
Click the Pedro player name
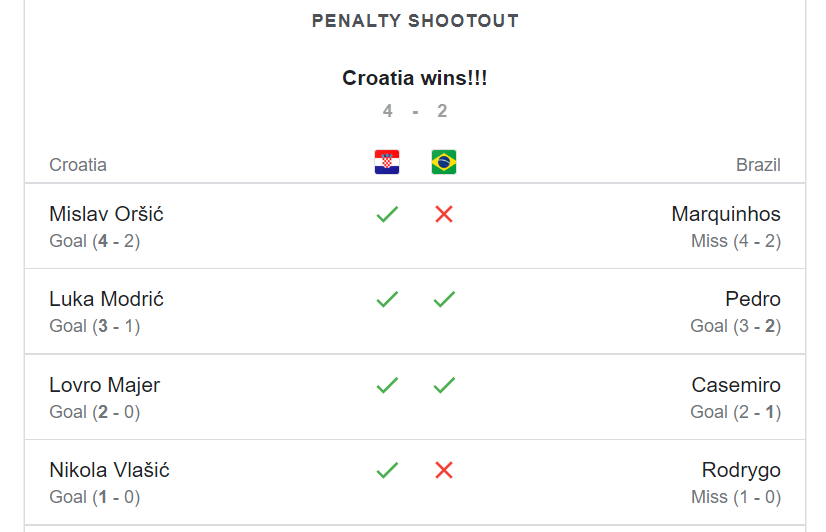tap(753, 299)
